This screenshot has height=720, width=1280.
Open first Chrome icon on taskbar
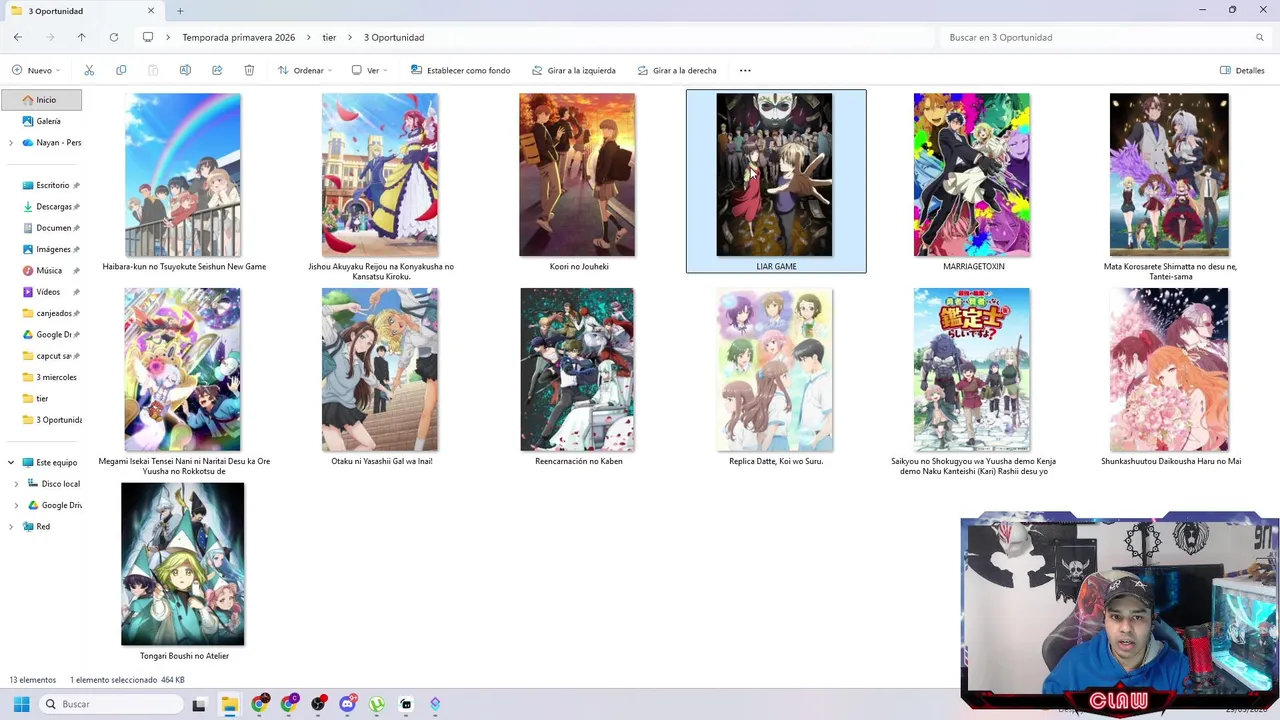pos(259,704)
